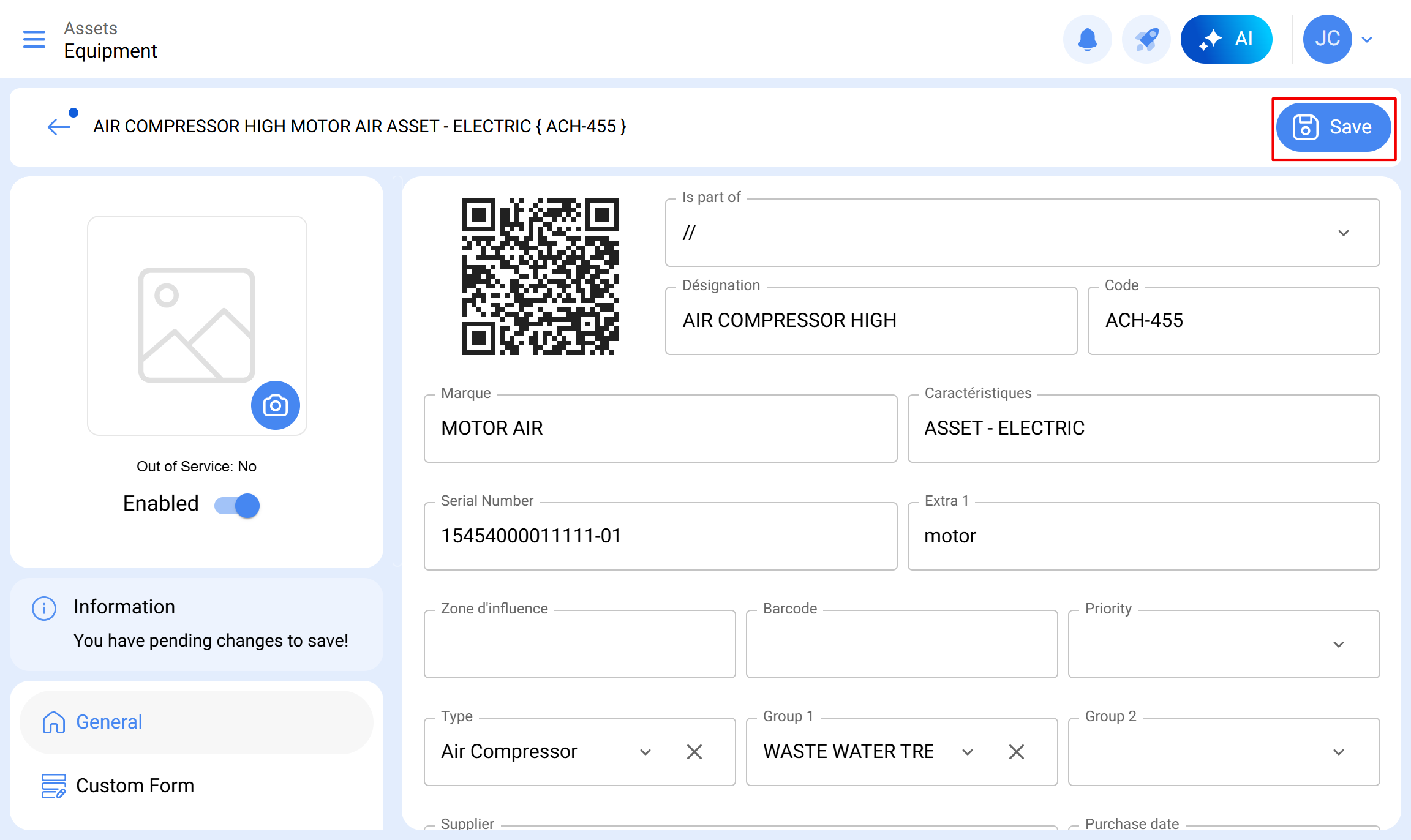Viewport: 1411px width, 840px height.
Task: Click the QR code image
Action: tap(540, 276)
